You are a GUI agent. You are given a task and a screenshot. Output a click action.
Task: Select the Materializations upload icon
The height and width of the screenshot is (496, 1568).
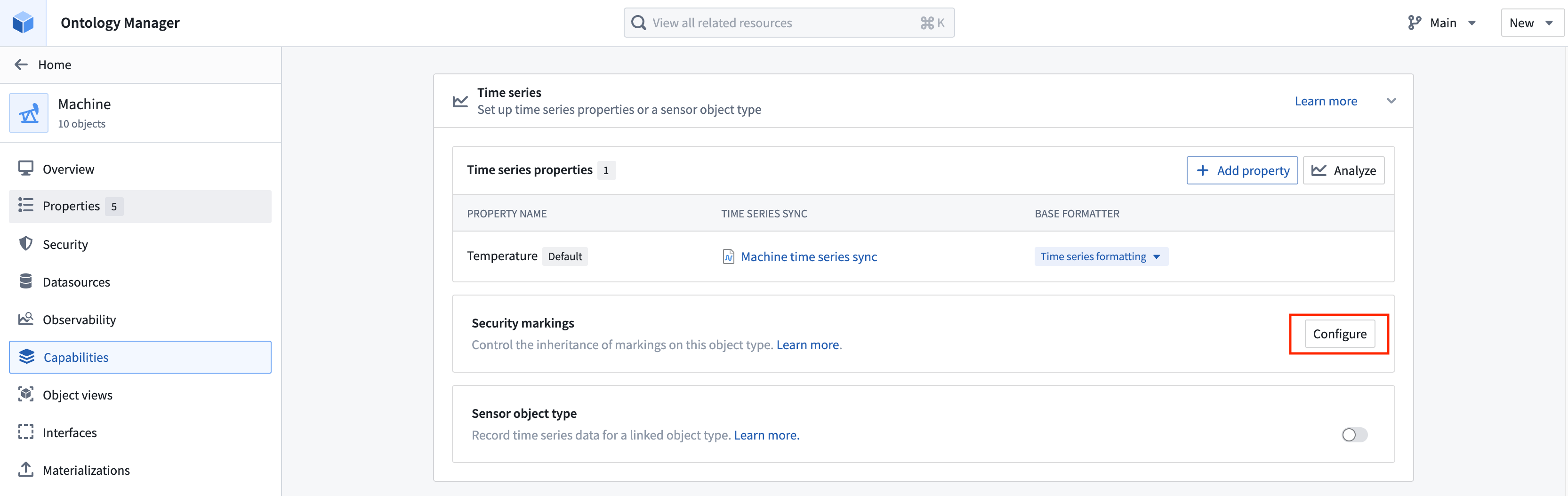pyautogui.click(x=25, y=470)
